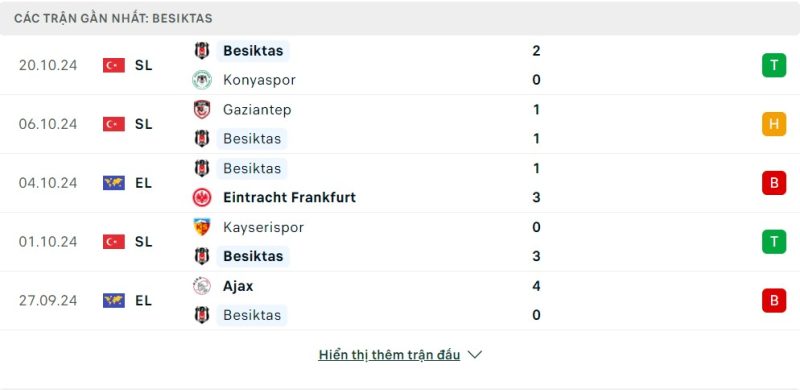Screen dimensions: 800x390
Task: Click the Turkish flag on 06.10.24 row
Action: (114, 124)
